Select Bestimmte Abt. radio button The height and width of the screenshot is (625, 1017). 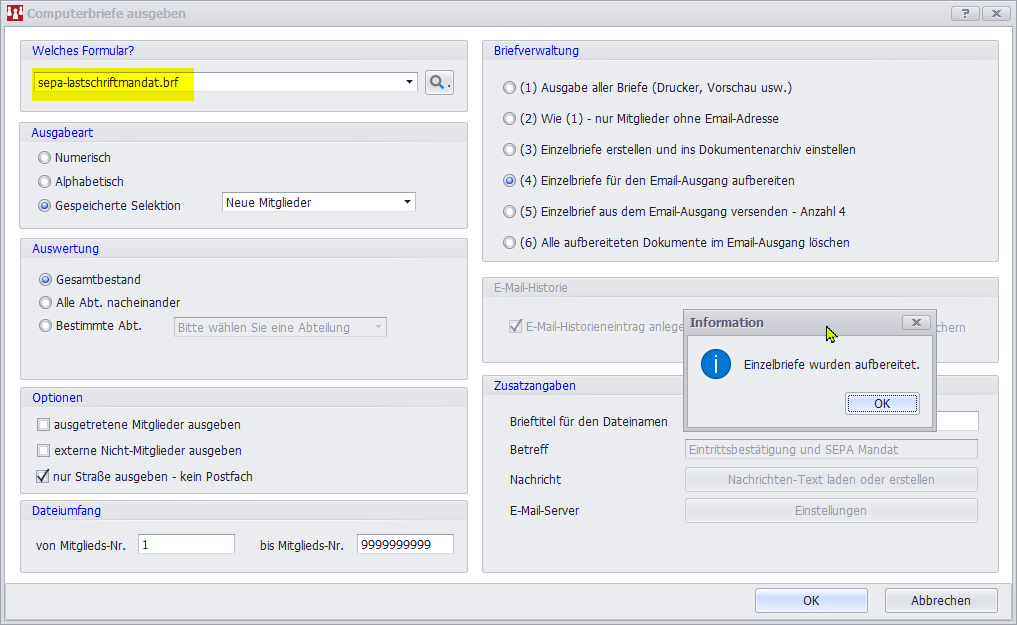(45, 325)
